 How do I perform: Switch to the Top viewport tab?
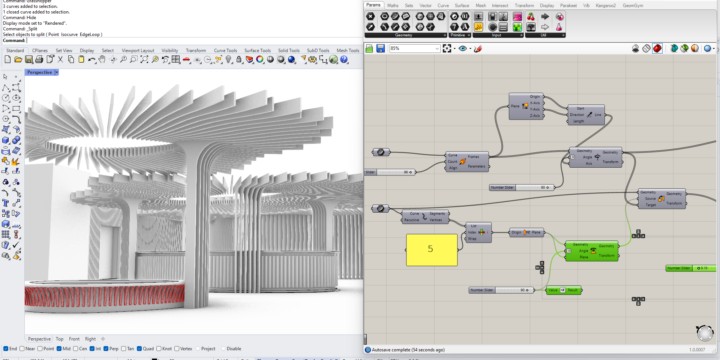[x=60, y=339]
